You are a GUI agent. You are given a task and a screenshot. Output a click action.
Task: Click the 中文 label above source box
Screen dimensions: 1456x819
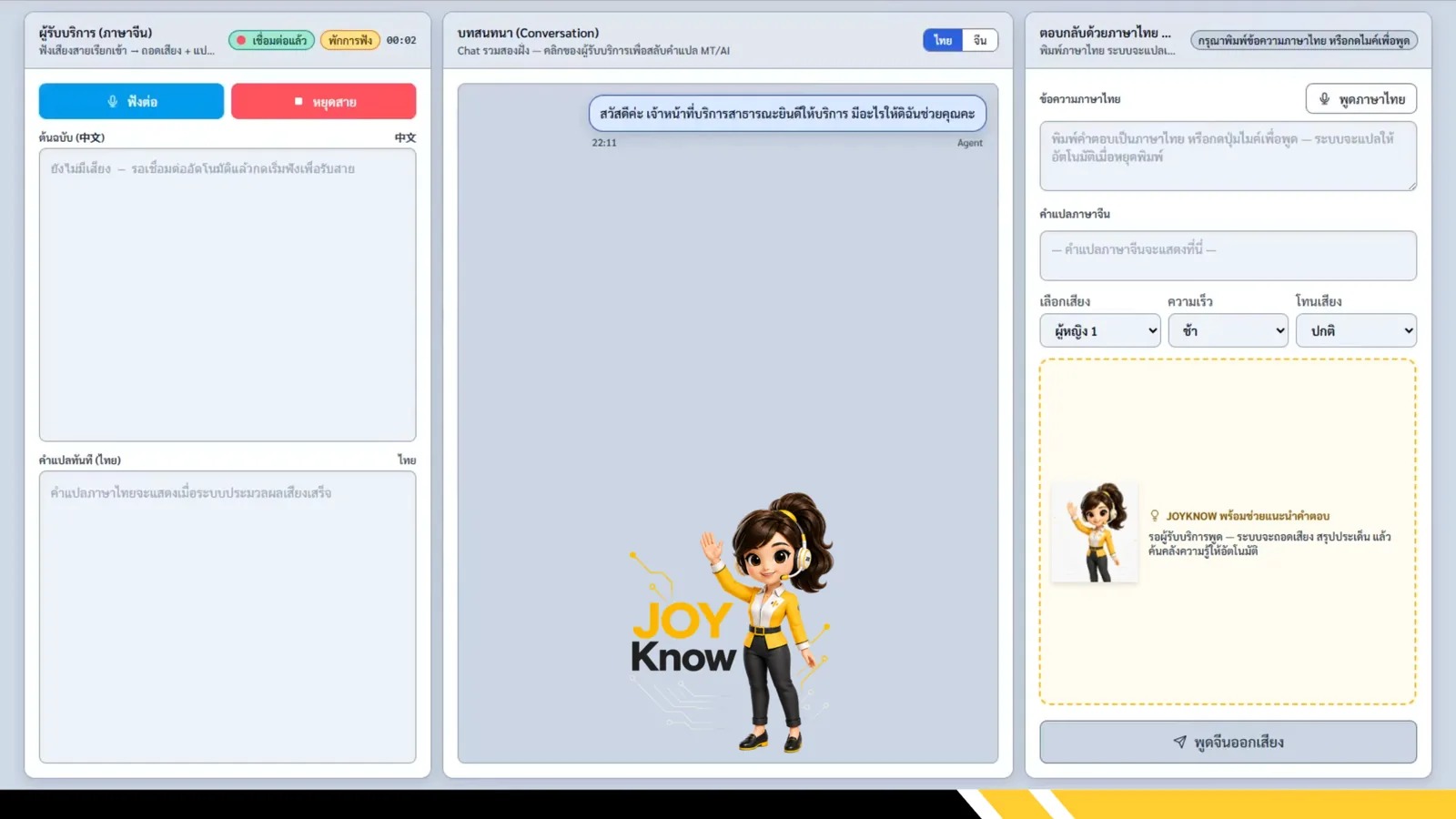coord(405,137)
